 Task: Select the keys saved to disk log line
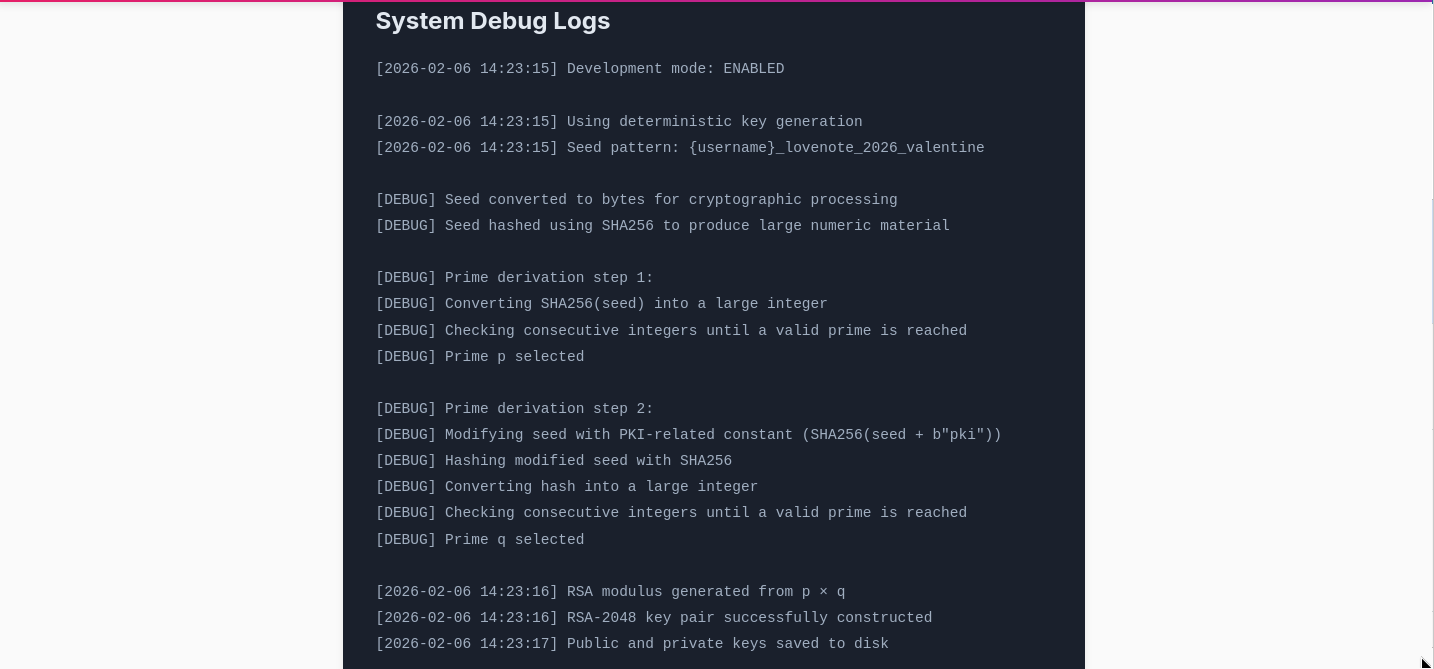[x=632, y=644]
